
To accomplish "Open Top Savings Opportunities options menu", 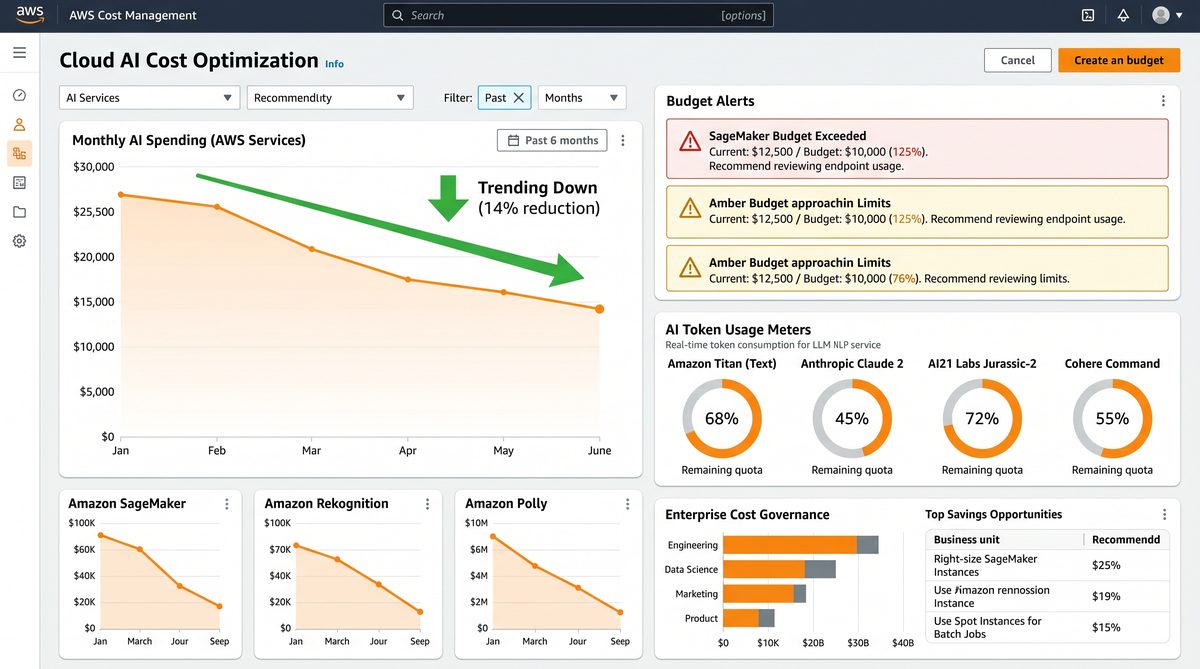I will [x=1164, y=515].
